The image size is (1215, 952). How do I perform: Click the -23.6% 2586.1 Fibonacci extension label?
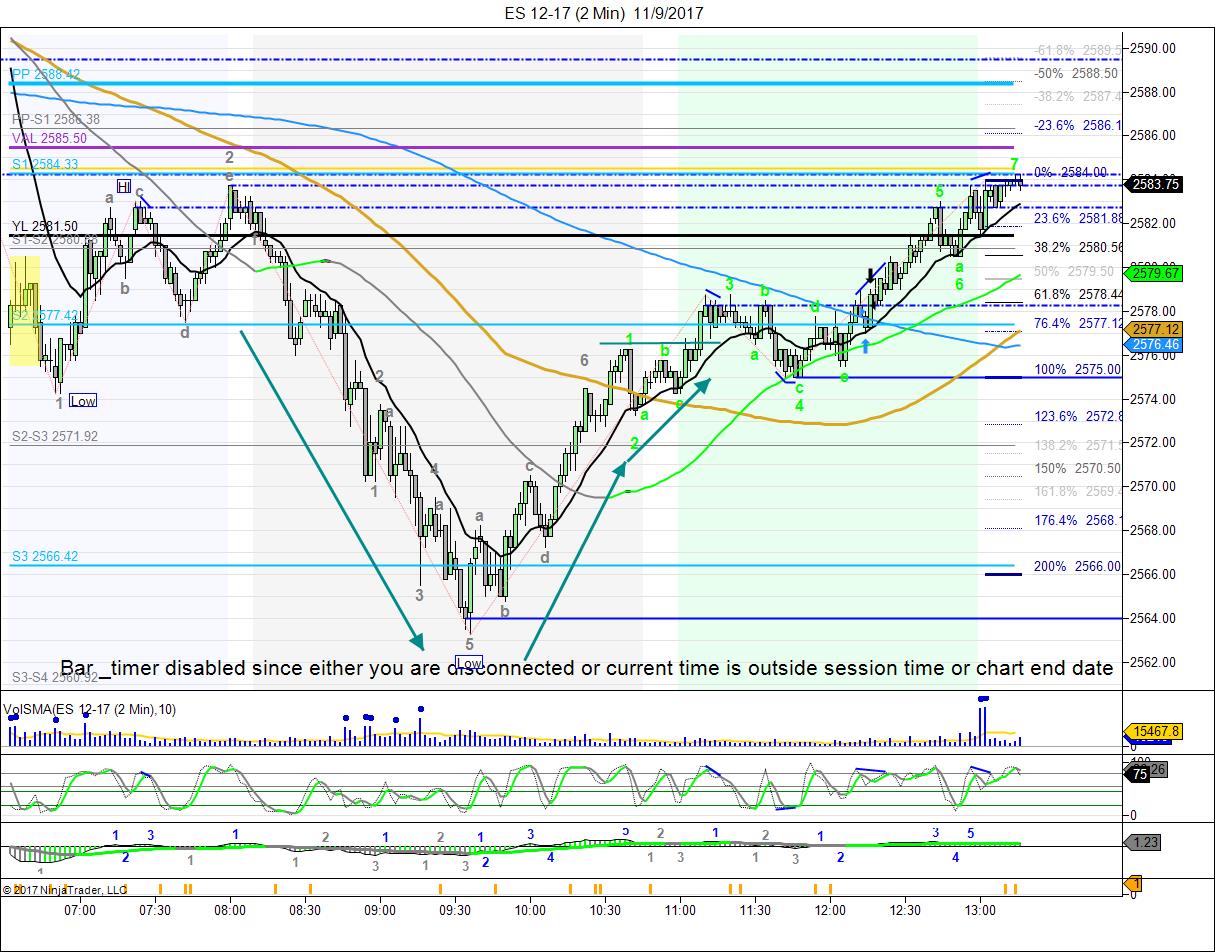click(x=1077, y=126)
